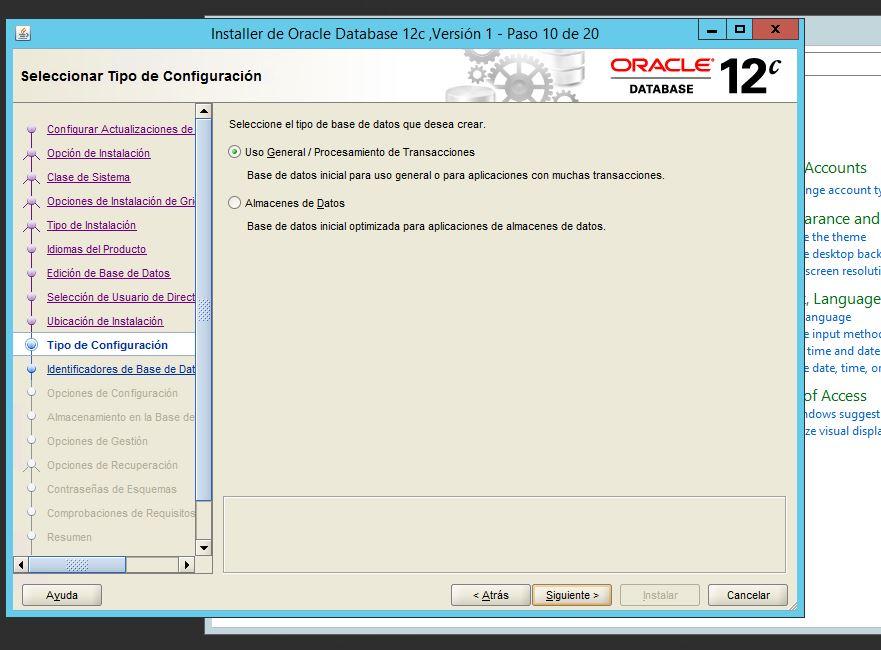Click the sidebar horizontal scroll left arrow
This screenshot has height=650, width=881.
[21, 565]
